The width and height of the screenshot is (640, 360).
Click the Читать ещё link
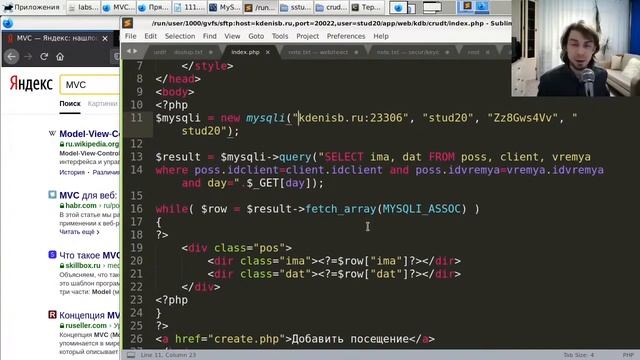pos(79,232)
